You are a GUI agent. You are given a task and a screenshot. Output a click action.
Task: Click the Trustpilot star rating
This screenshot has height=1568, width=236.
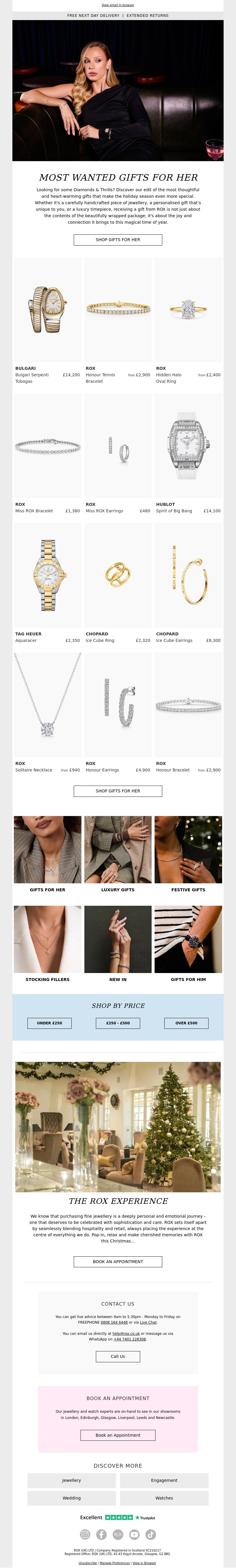pyautogui.click(x=119, y=1518)
